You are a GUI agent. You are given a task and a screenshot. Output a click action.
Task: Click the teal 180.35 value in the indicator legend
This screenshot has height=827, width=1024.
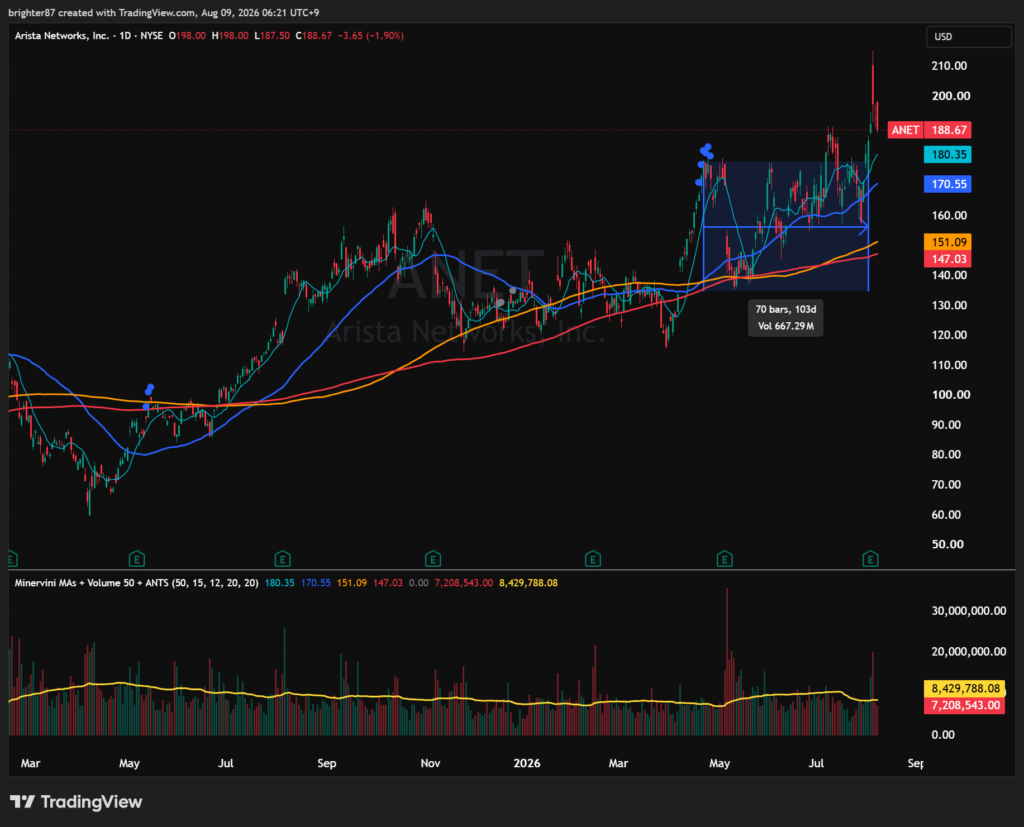coord(280,583)
